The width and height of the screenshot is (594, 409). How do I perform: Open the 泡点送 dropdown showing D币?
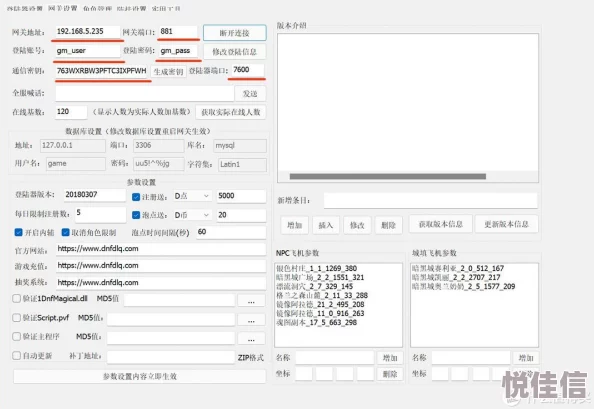(x=192, y=215)
